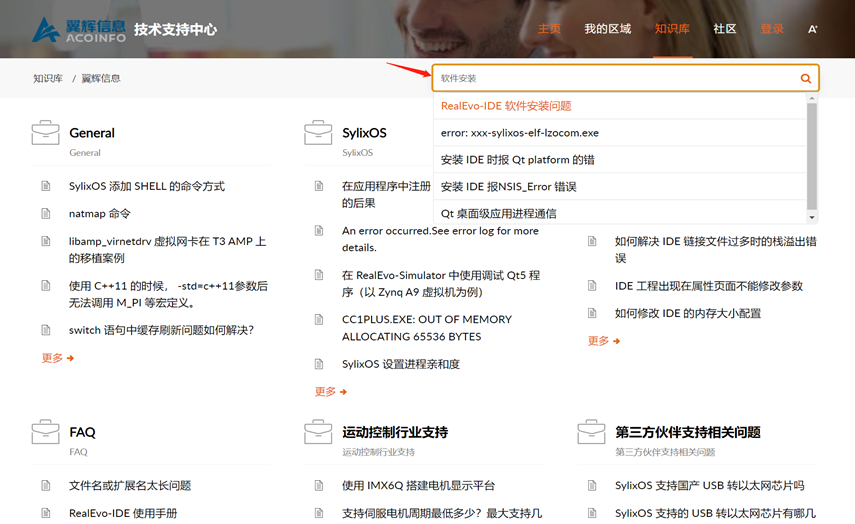Click the FAQ category briefcase icon
This screenshot has height=524, width=855.
click(x=45, y=432)
